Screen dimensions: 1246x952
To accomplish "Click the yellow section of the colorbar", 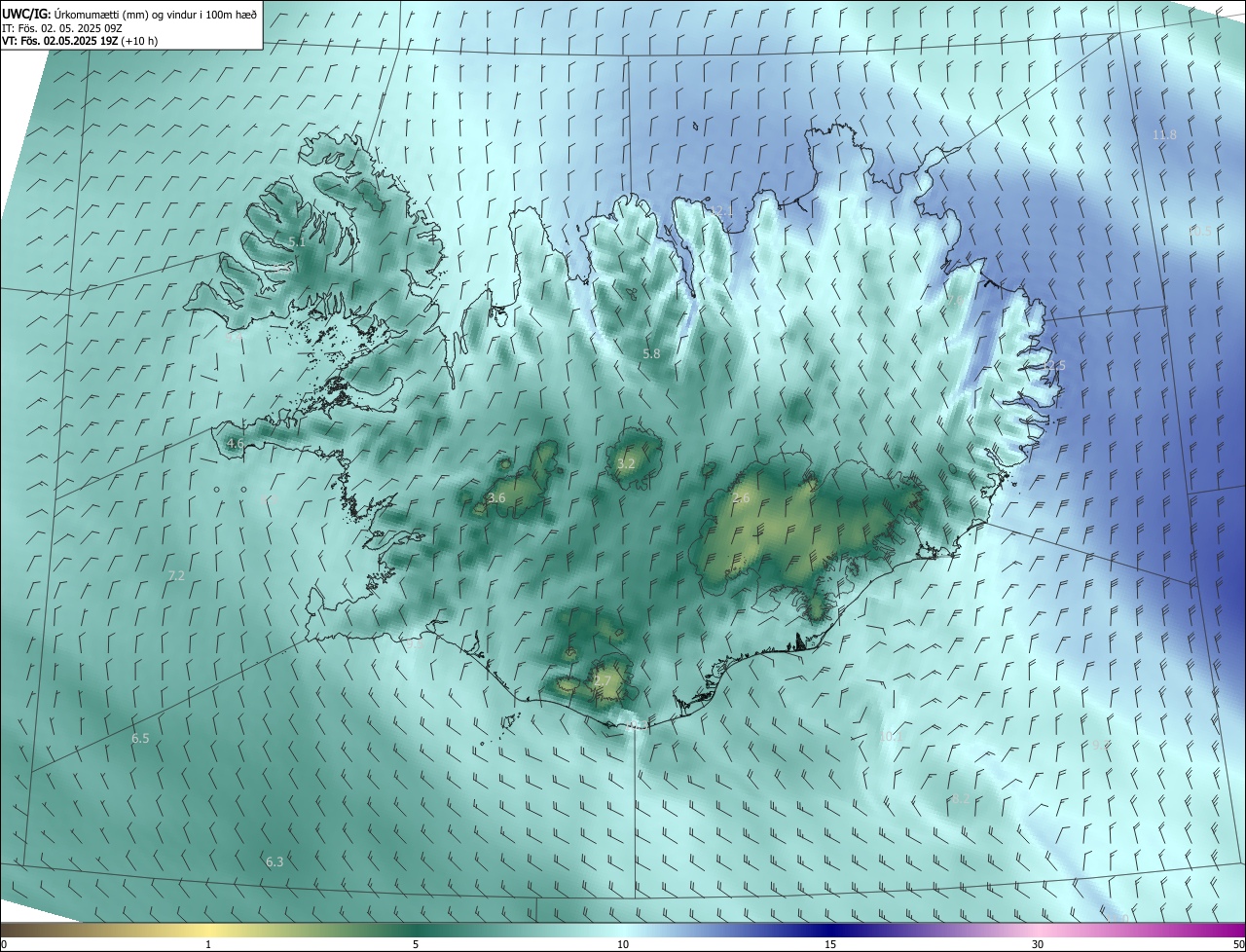I will (x=208, y=930).
